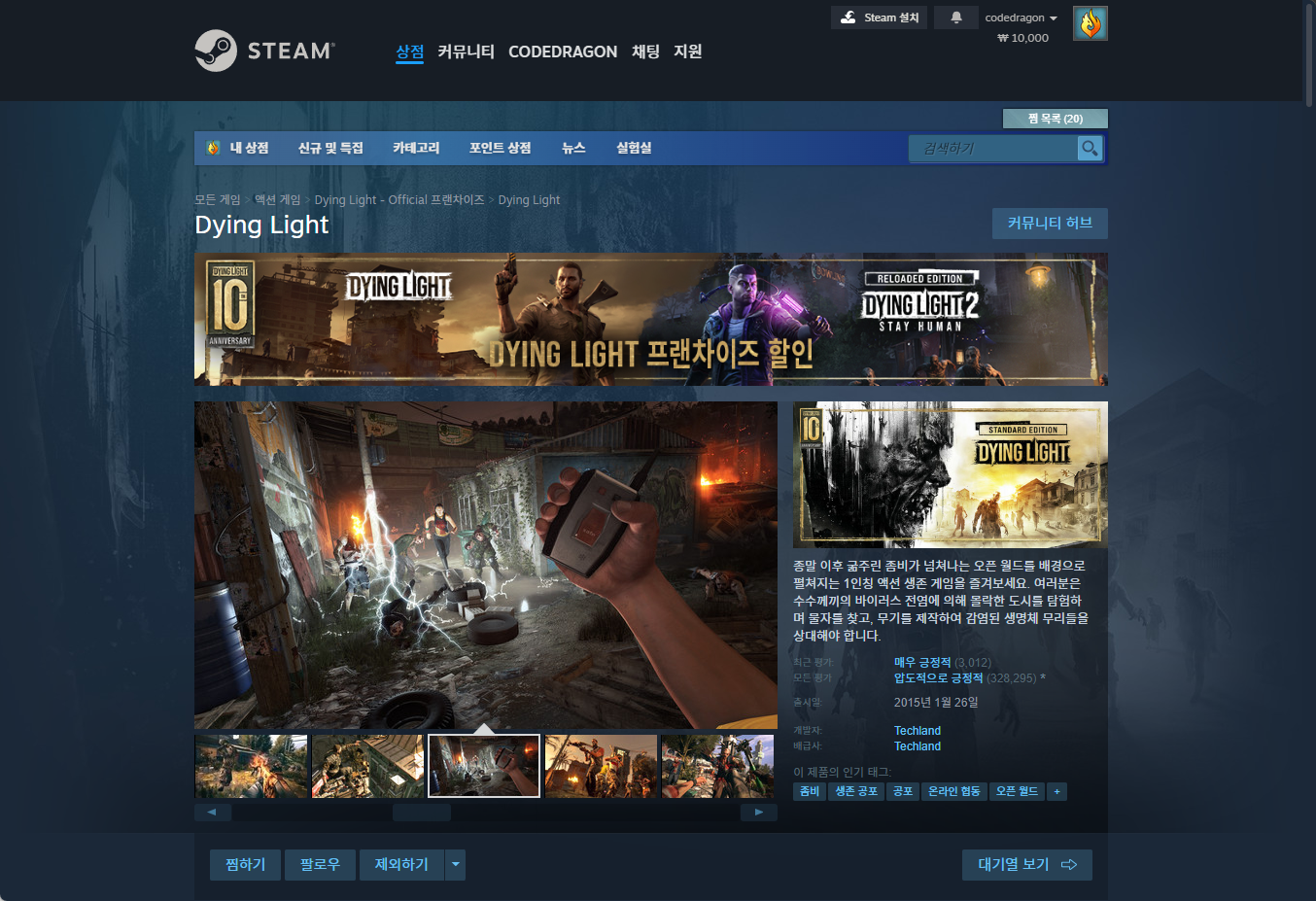Click the 제외하기 ignore button
Image resolution: width=1316 pixels, height=901 pixels.
pos(401,865)
